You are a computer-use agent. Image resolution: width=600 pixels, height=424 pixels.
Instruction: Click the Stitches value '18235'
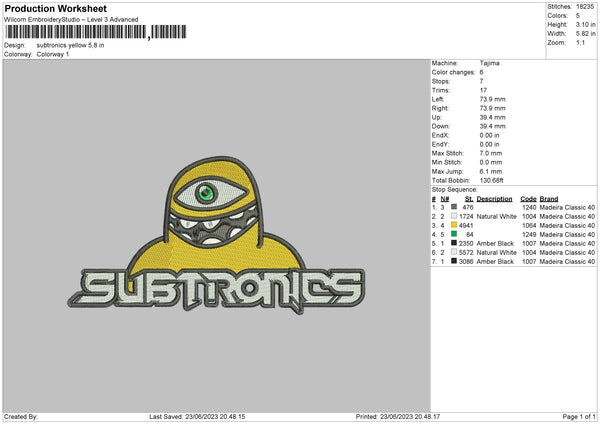pyautogui.click(x=585, y=7)
